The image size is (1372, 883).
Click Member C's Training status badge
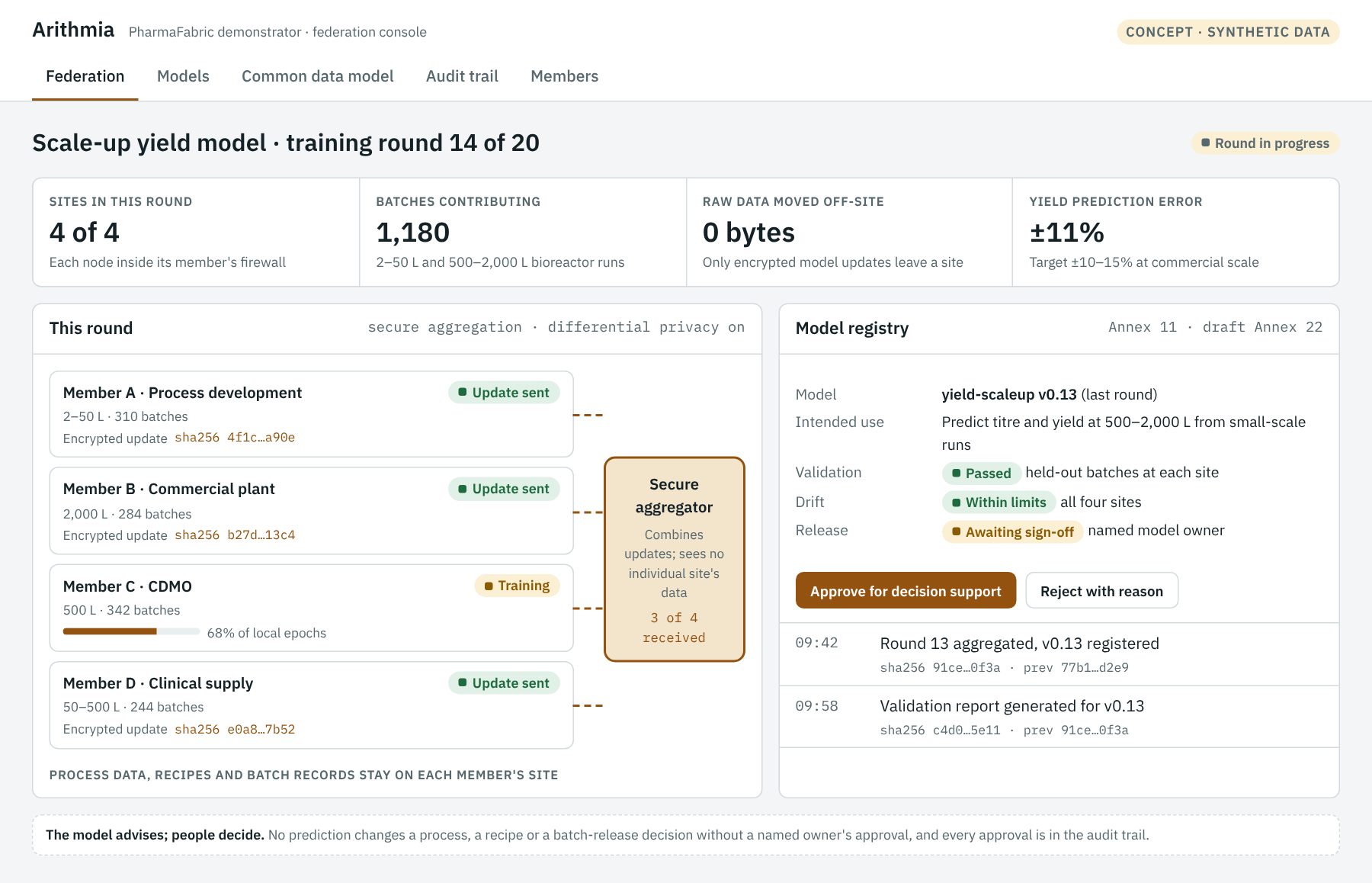[x=517, y=586]
